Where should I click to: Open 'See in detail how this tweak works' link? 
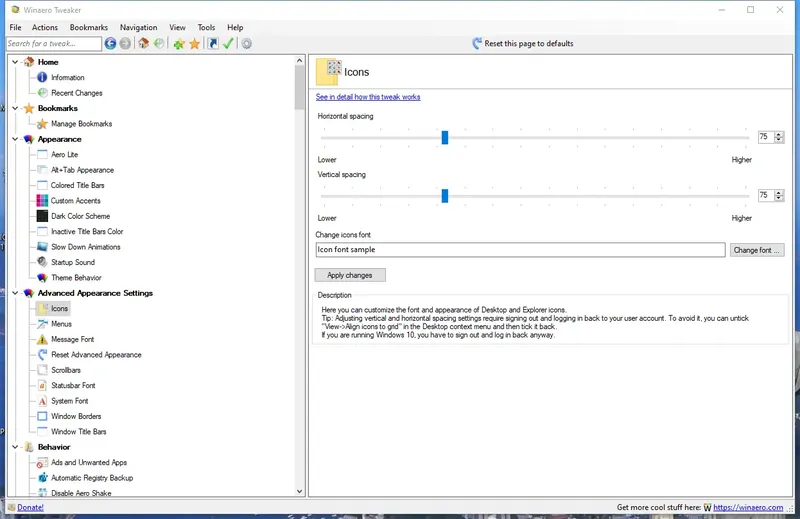(x=368, y=97)
